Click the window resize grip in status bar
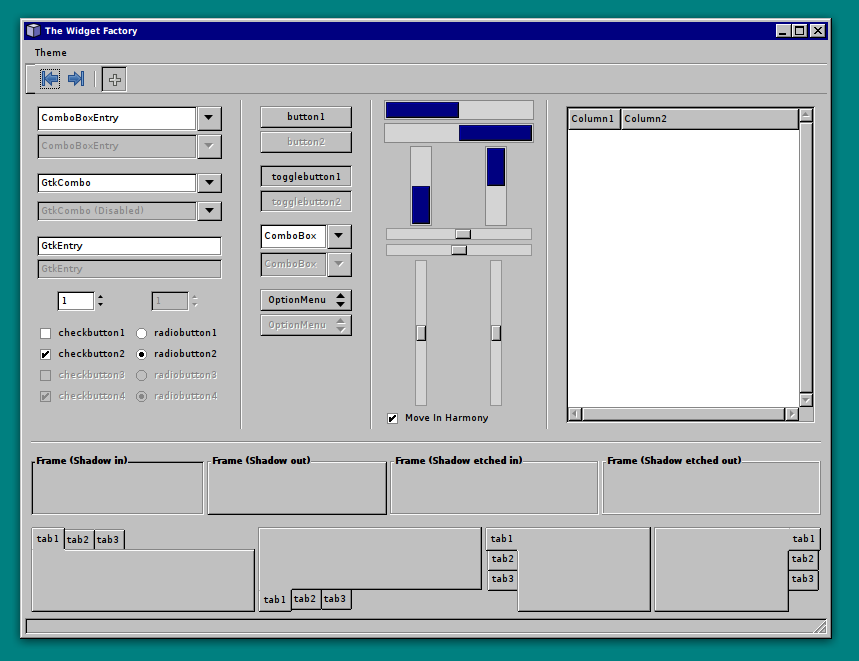The width and height of the screenshot is (859, 661). click(820, 627)
